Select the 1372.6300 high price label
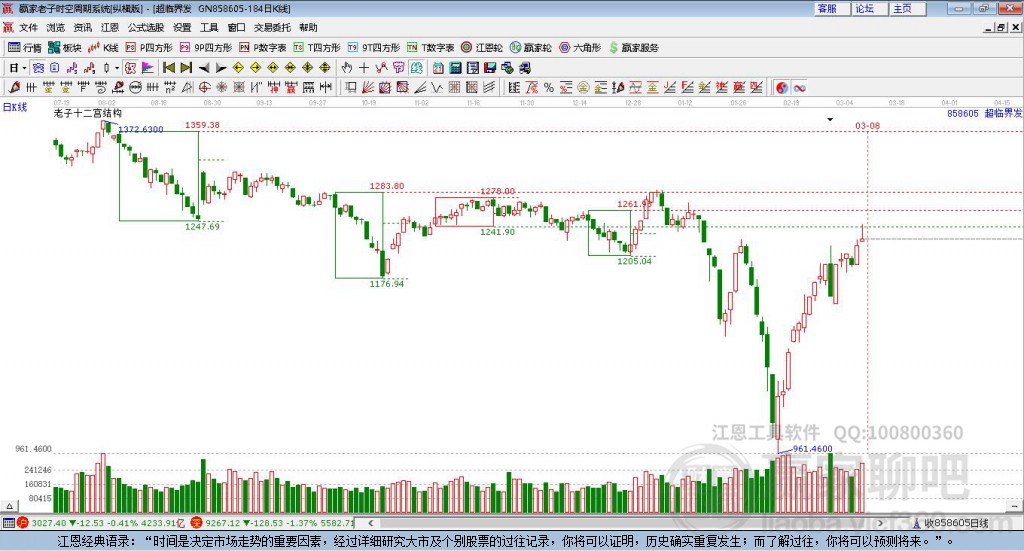The image size is (1024, 551). click(x=140, y=129)
